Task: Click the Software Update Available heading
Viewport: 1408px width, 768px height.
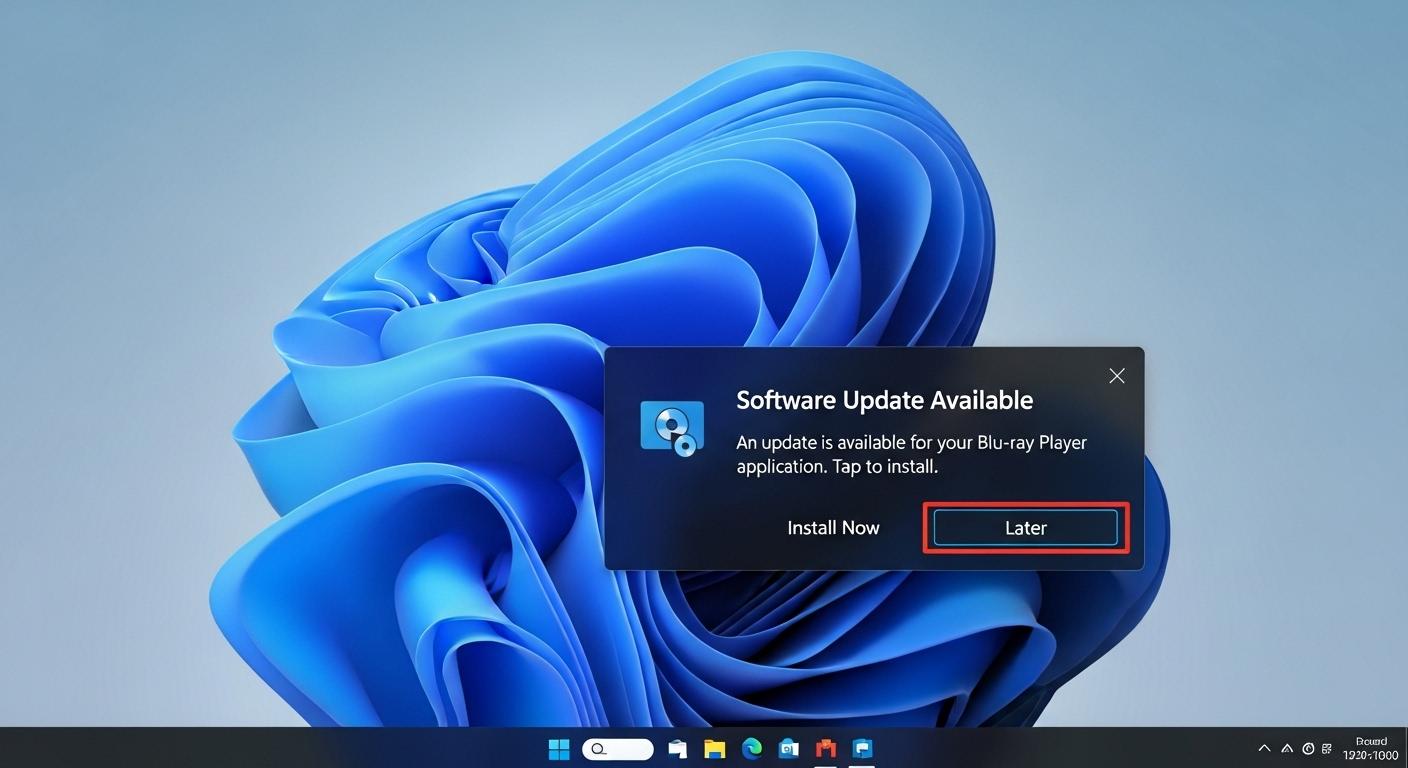Action: [x=884, y=400]
